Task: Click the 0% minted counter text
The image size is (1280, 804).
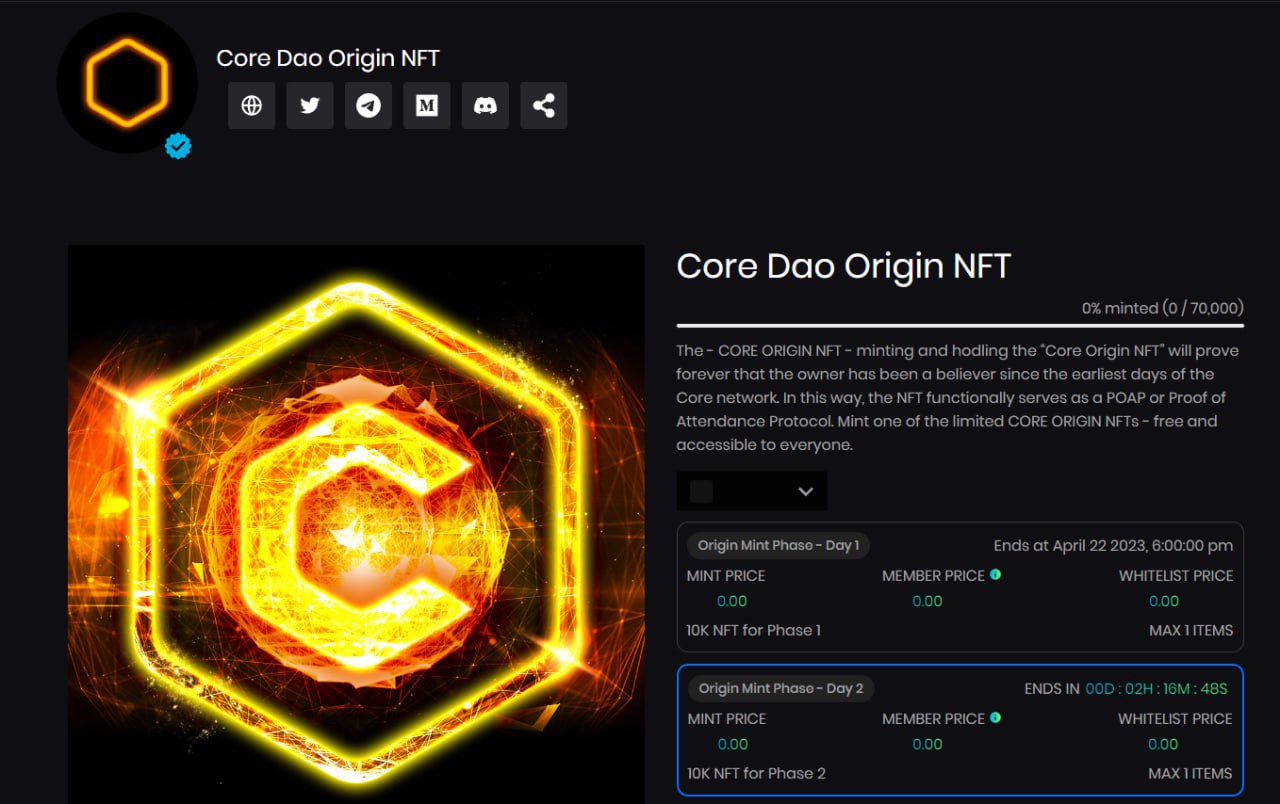Action: pyautogui.click(x=1162, y=308)
